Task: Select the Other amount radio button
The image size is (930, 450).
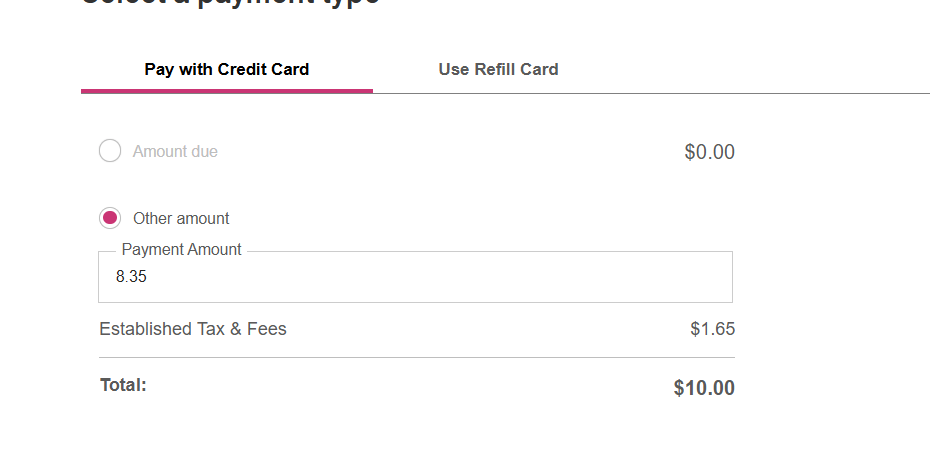Action: click(x=110, y=218)
